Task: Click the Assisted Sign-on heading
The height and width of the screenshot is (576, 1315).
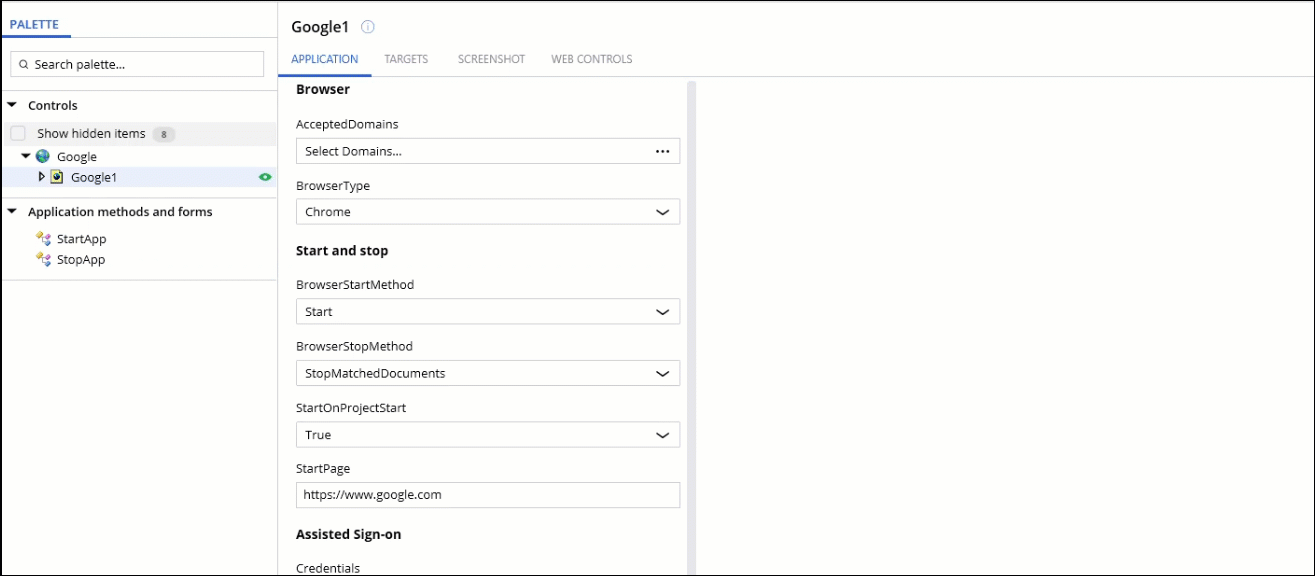Action: 349,534
